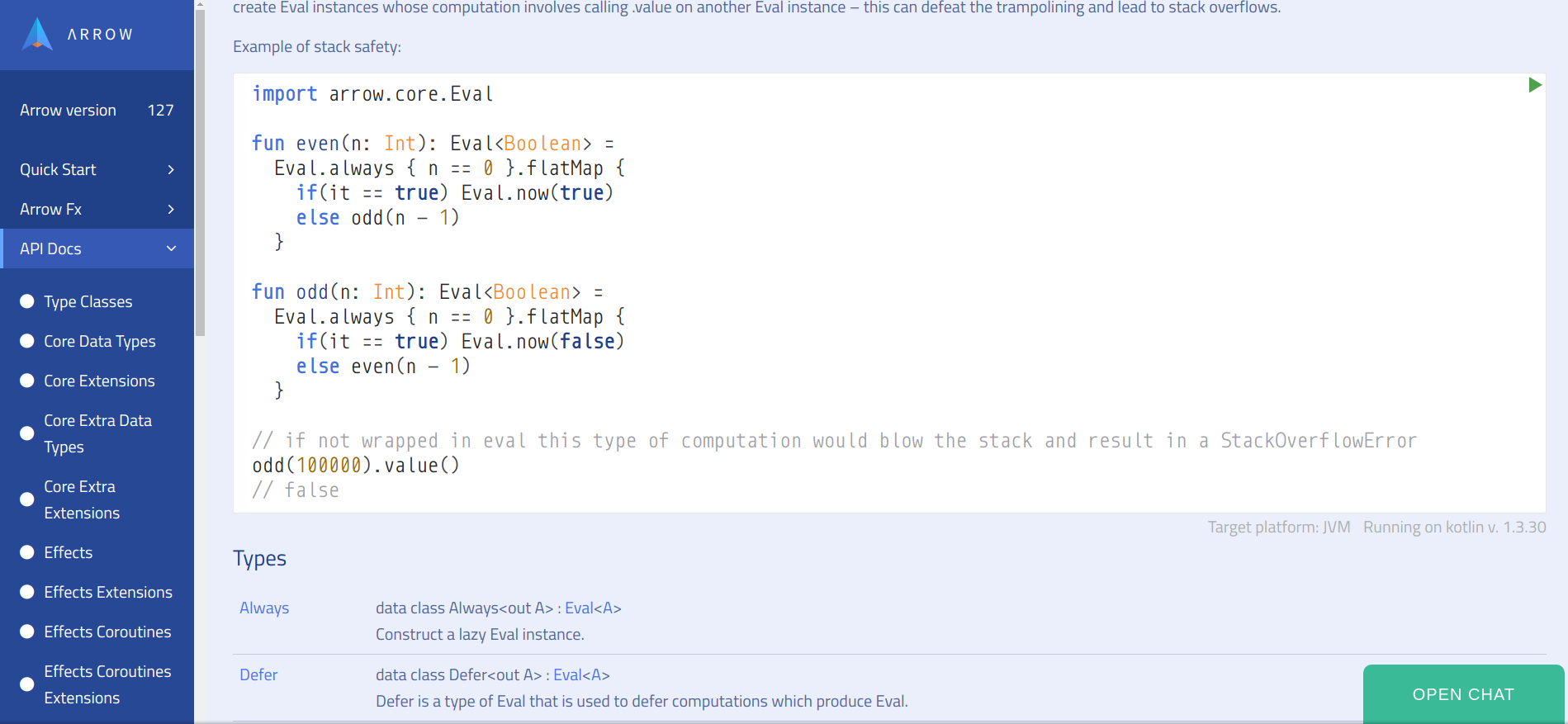Image resolution: width=1568 pixels, height=724 pixels.
Task: Click the Arrow version menu entry
Action: 68,110
